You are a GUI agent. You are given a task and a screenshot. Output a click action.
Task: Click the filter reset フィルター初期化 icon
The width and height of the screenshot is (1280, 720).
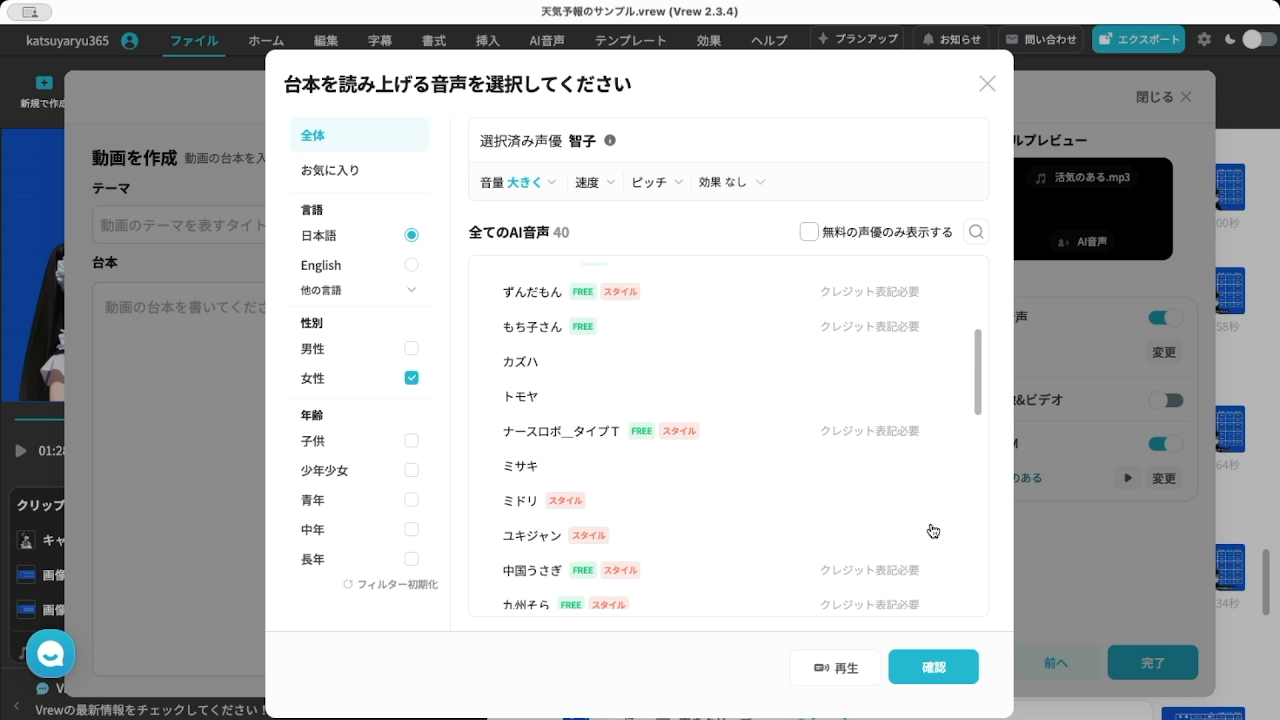348,584
